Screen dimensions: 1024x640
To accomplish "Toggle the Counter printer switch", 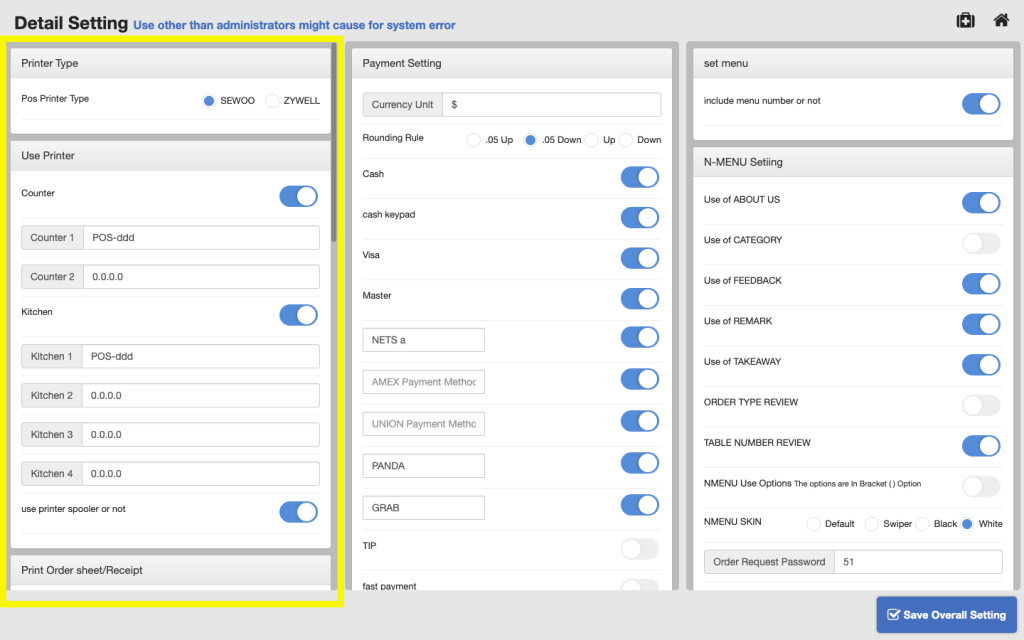I will (x=298, y=196).
